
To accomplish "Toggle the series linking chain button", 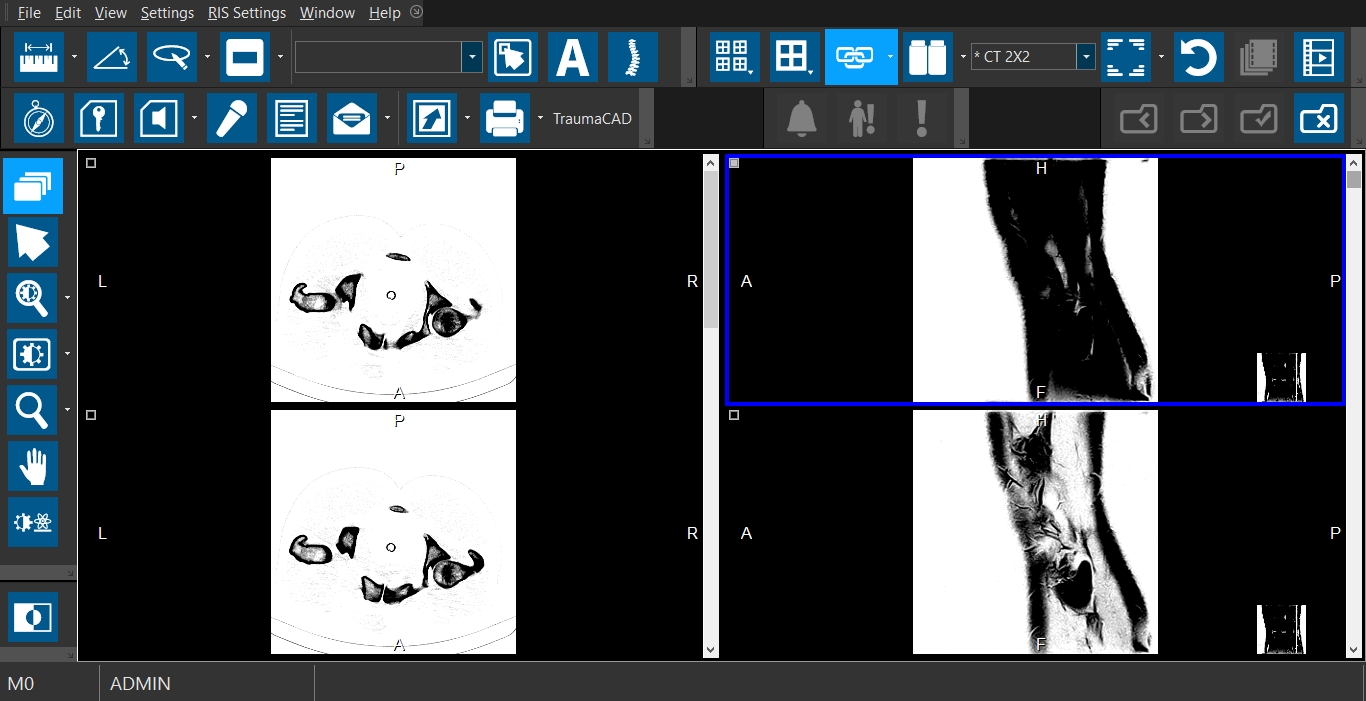I will pos(853,57).
